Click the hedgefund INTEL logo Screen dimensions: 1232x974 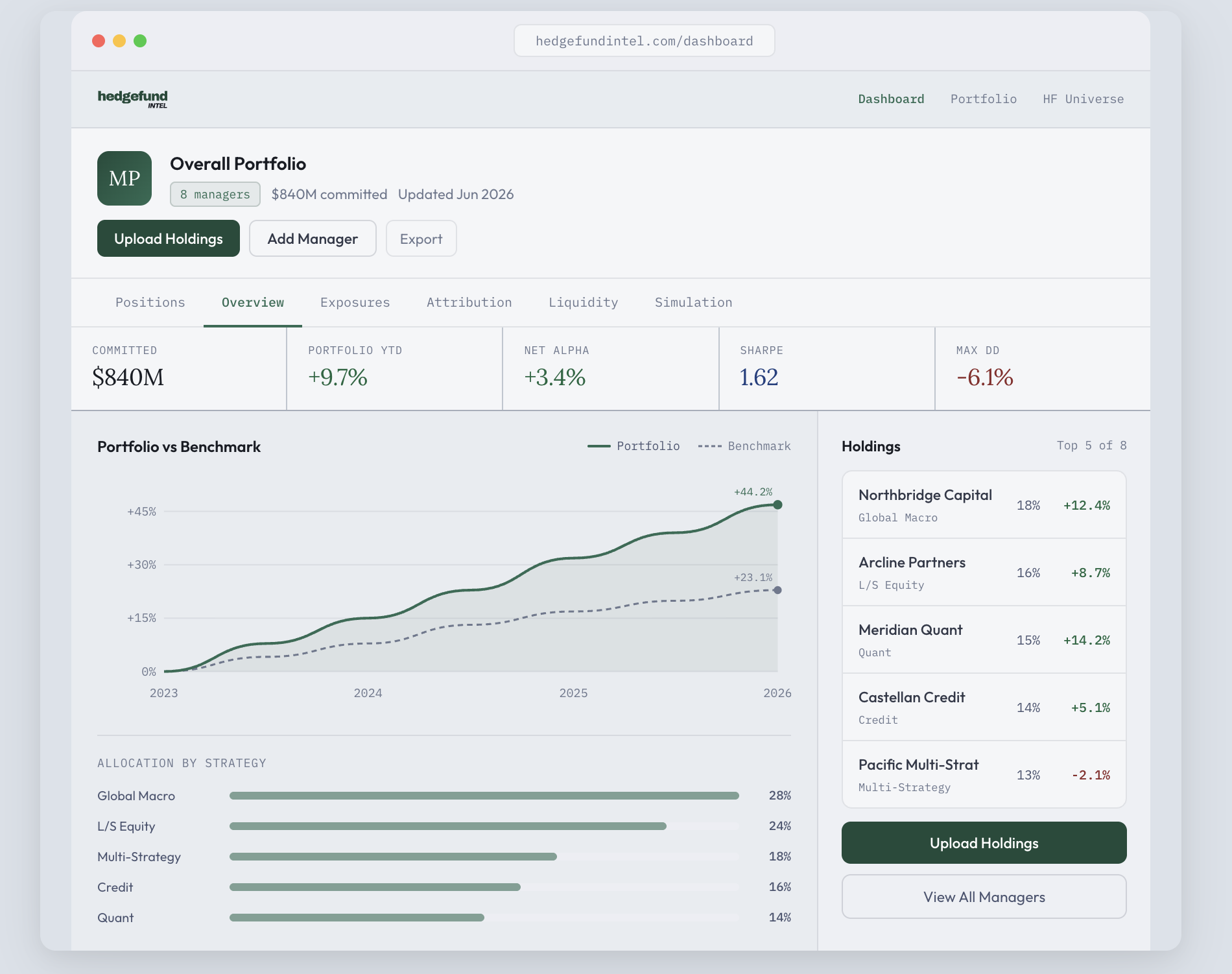pyautogui.click(x=132, y=99)
